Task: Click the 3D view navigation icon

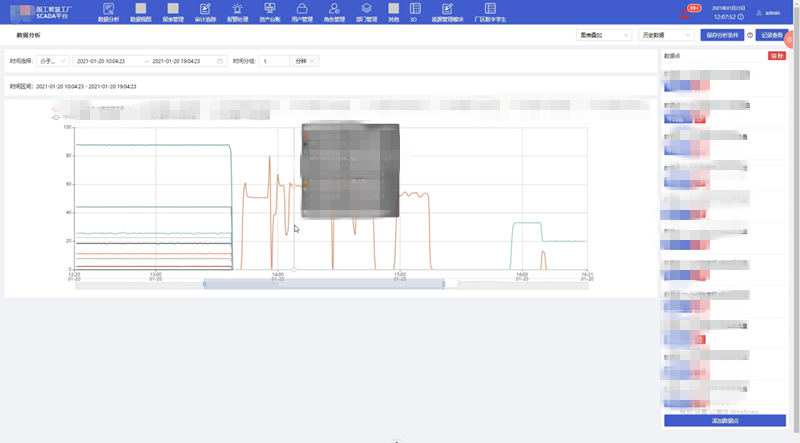Action: coord(414,11)
